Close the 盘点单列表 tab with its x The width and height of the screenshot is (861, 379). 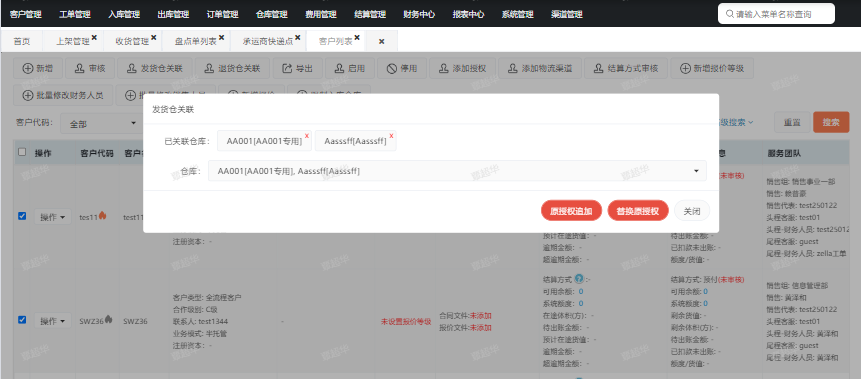[x=221, y=37]
